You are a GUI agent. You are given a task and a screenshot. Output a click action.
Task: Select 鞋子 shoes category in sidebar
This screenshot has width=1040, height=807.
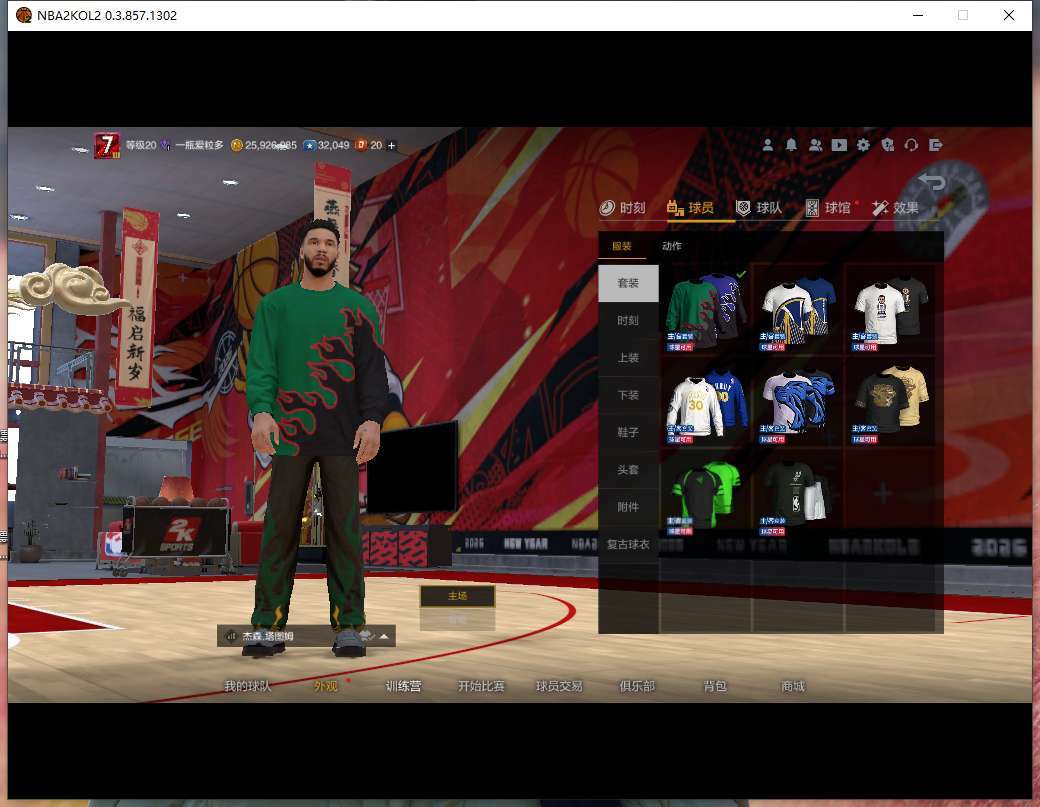tap(628, 432)
